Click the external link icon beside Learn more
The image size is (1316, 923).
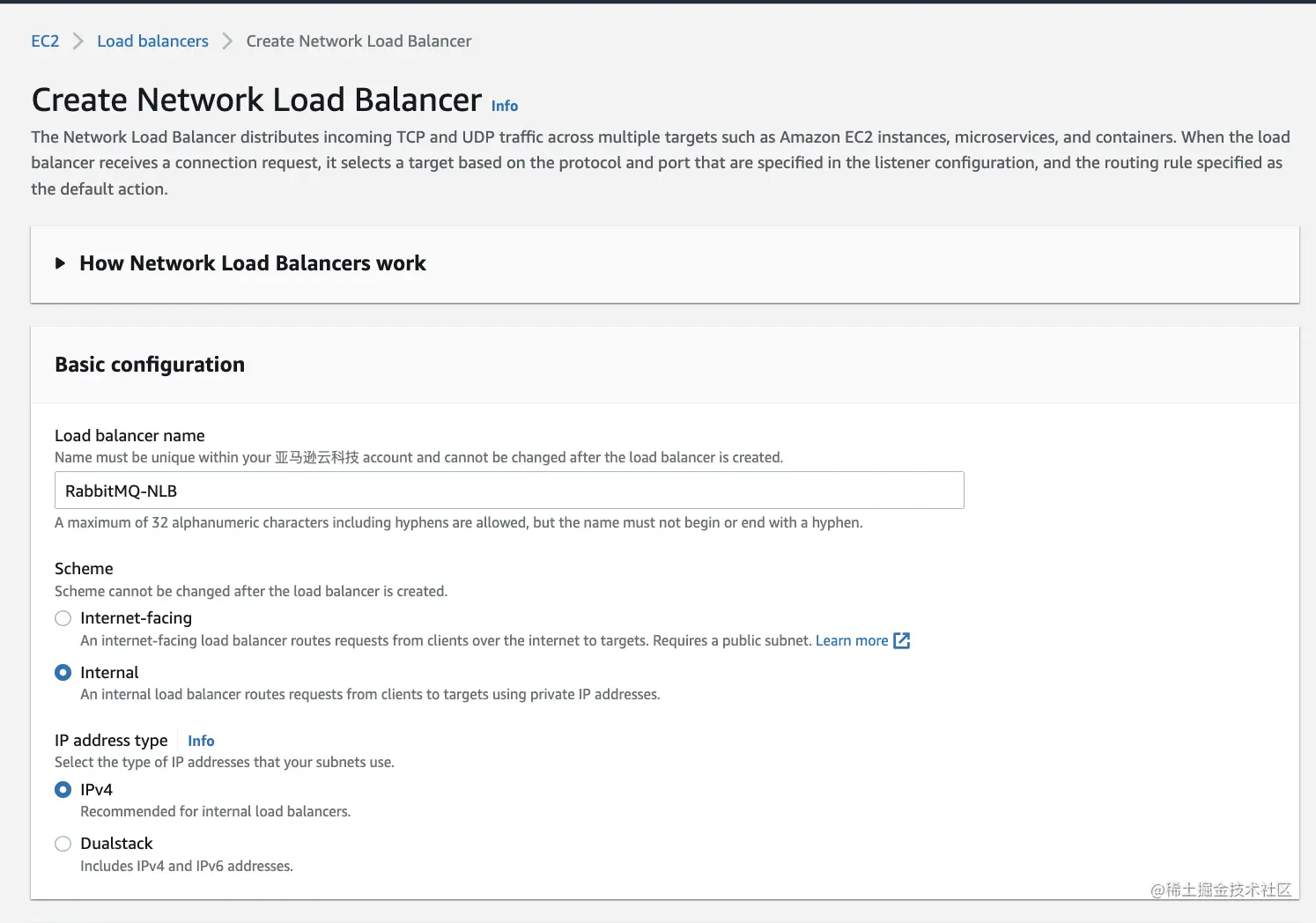pos(901,640)
